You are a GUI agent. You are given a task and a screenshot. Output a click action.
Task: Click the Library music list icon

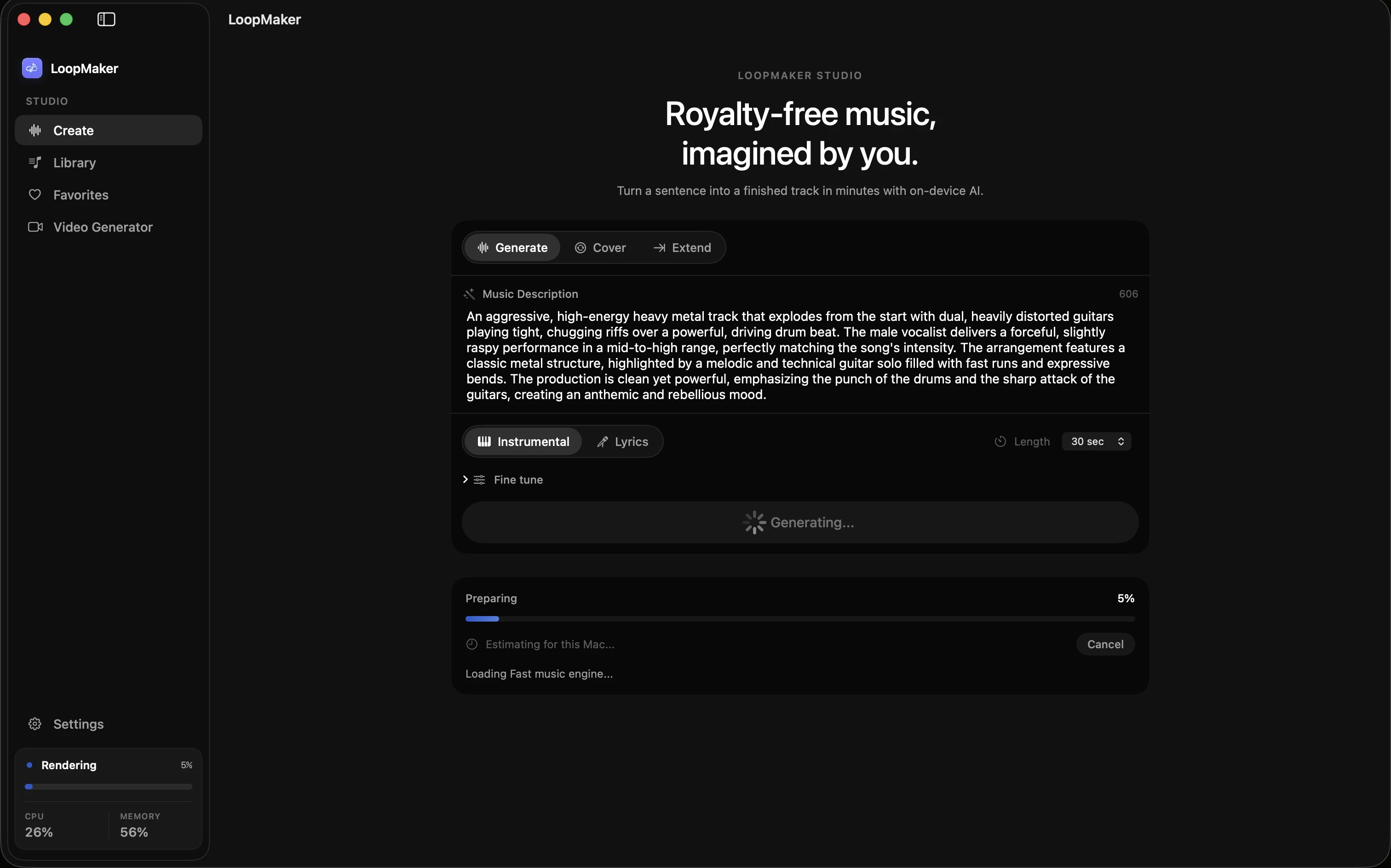pyautogui.click(x=35, y=162)
